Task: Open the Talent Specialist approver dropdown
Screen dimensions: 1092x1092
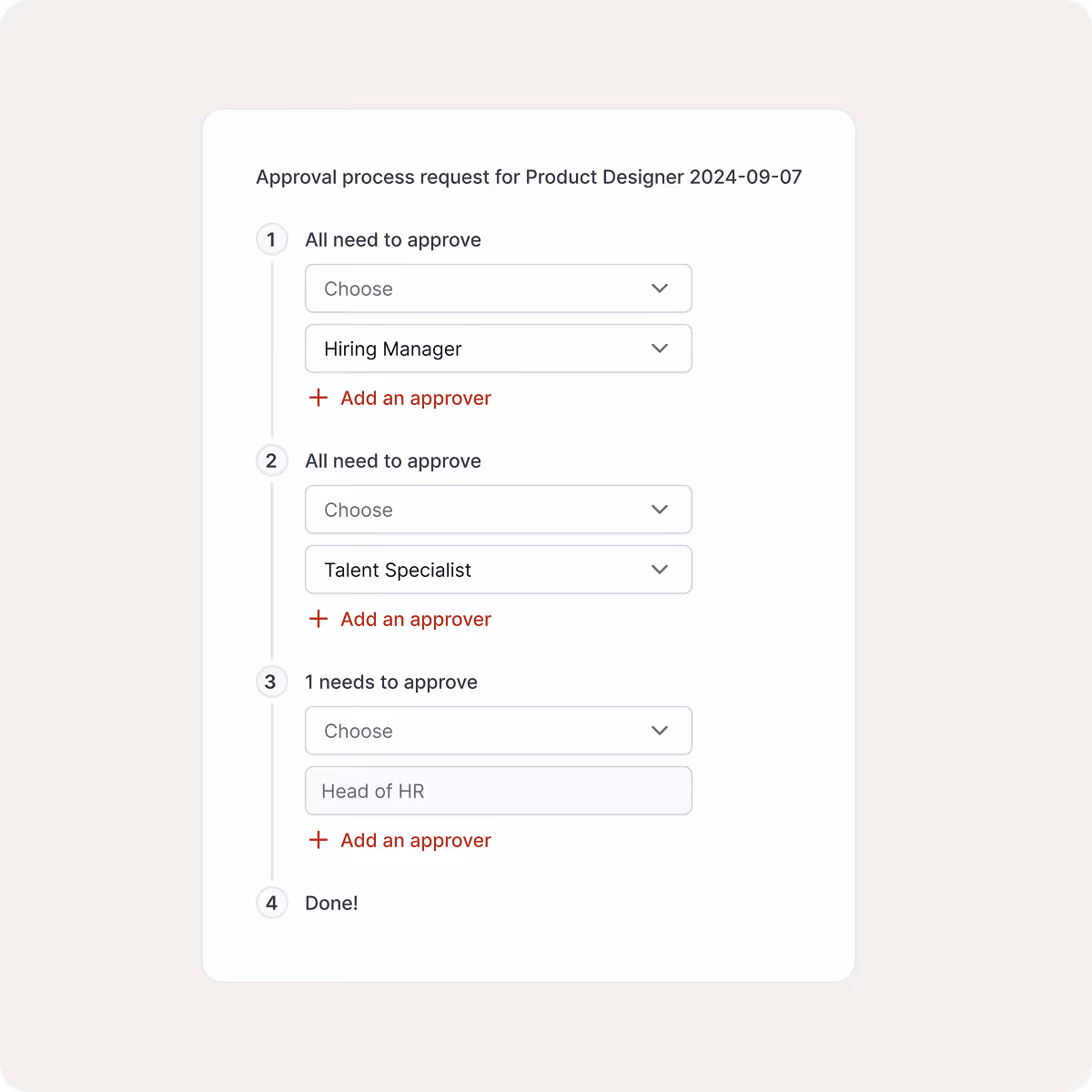Action: point(499,570)
